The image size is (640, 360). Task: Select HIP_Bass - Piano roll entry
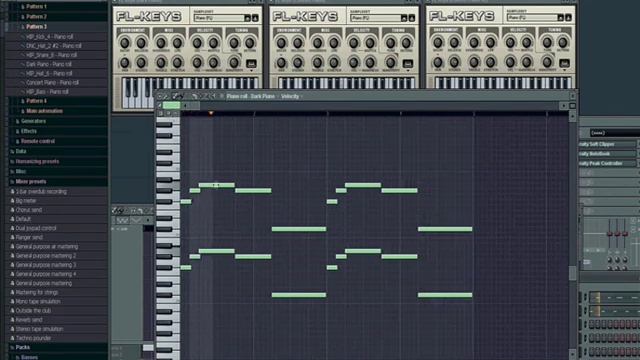point(47,92)
